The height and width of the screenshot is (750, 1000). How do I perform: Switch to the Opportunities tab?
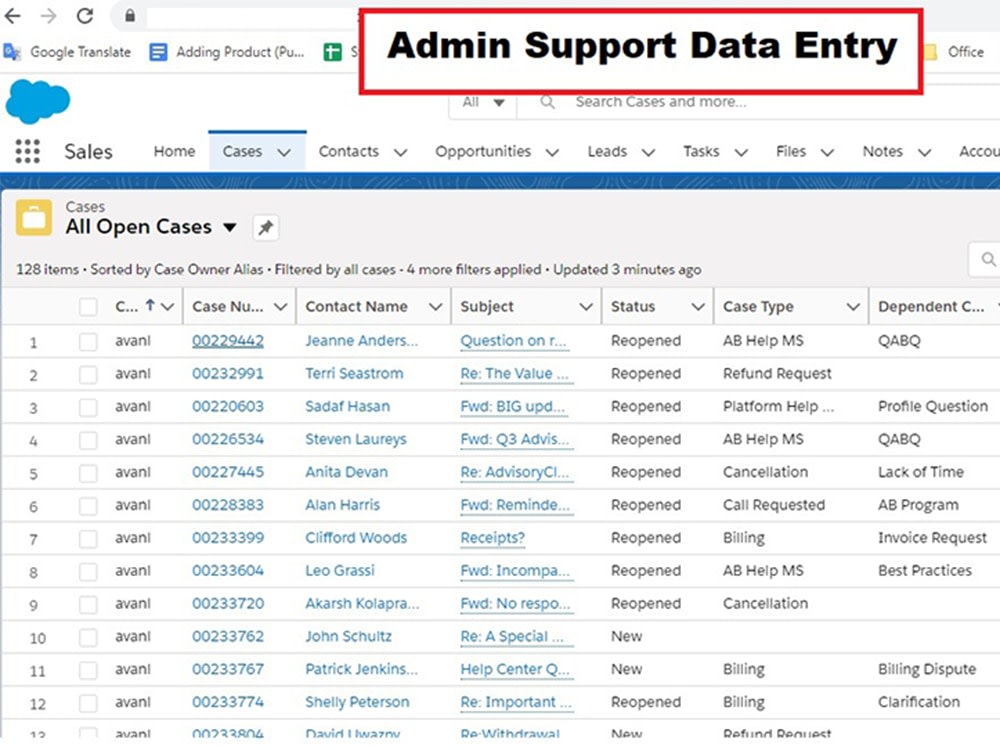483,151
